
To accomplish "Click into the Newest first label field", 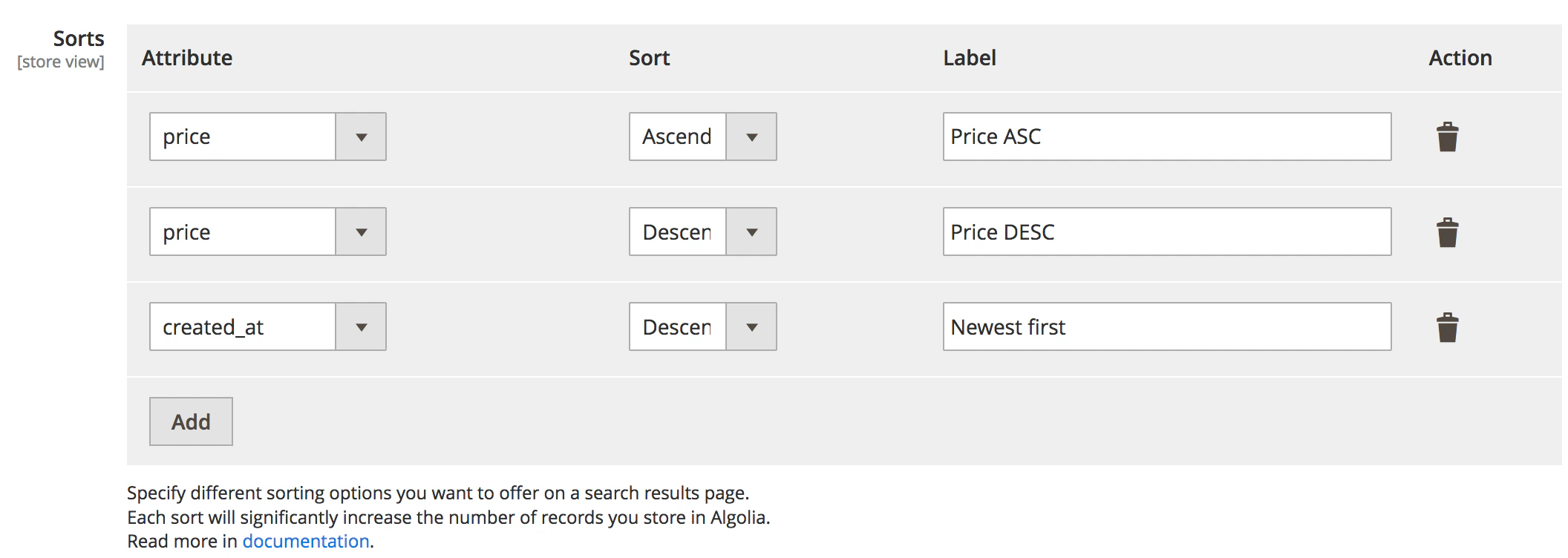I will tap(1166, 326).
